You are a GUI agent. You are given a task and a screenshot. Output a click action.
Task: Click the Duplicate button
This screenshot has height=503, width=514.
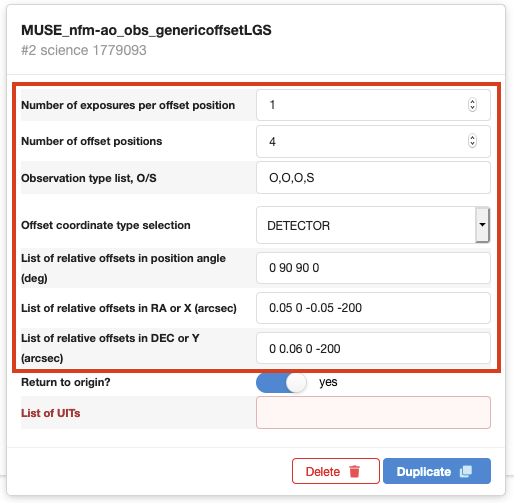(x=437, y=471)
